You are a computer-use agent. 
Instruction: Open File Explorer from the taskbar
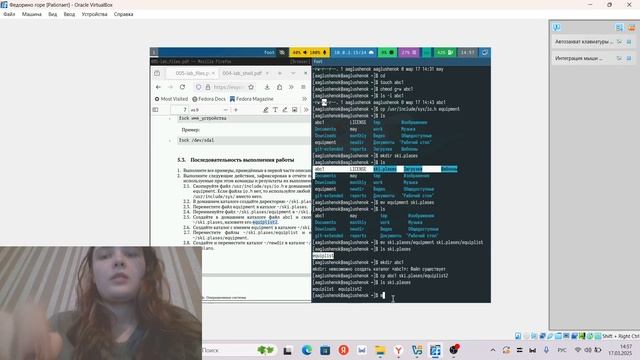point(380,350)
